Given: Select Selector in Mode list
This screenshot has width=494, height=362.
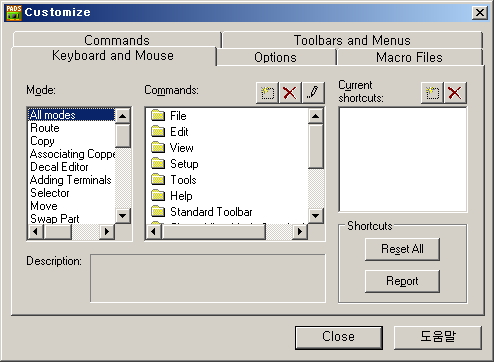Looking at the screenshot, I should (x=71, y=193).
